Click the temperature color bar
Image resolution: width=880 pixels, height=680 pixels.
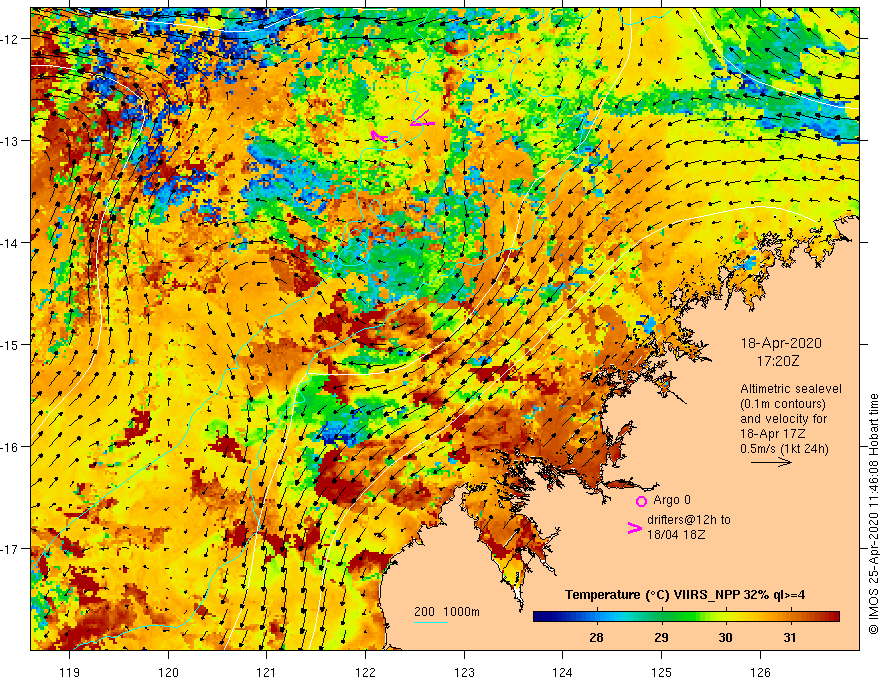tap(686, 617)
